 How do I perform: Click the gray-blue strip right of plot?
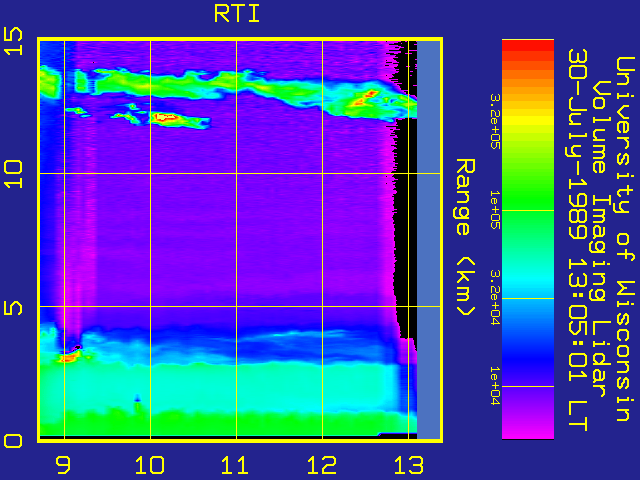click(429, 240)
